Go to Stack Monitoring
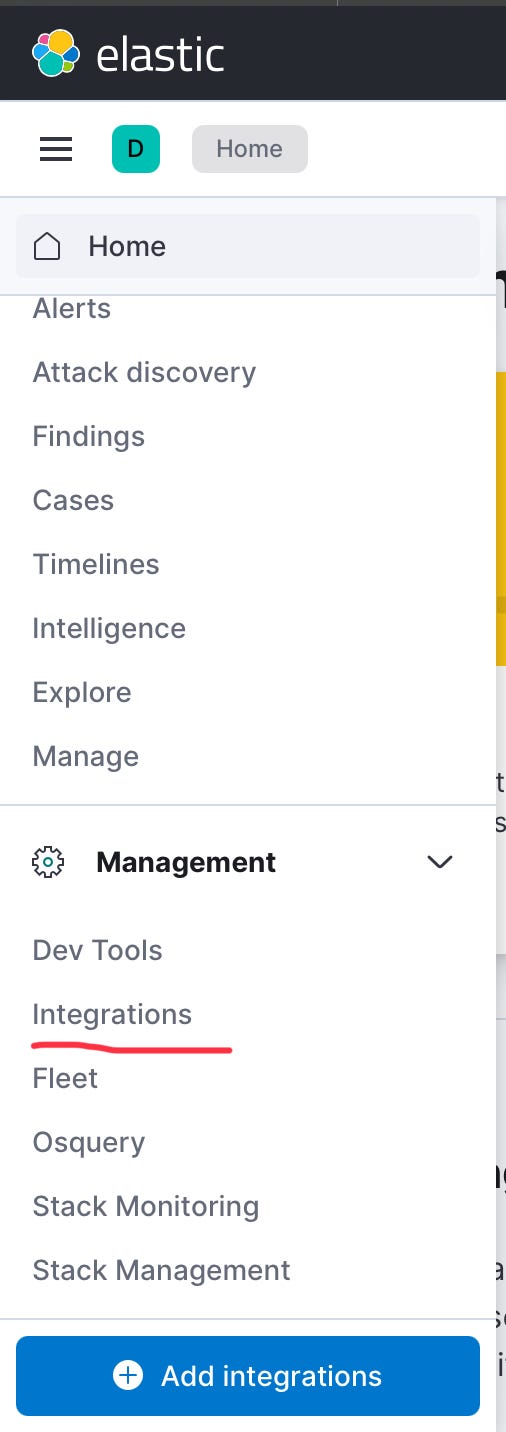Screen dimensions: 506x1432 click(x=146, y=1207)
